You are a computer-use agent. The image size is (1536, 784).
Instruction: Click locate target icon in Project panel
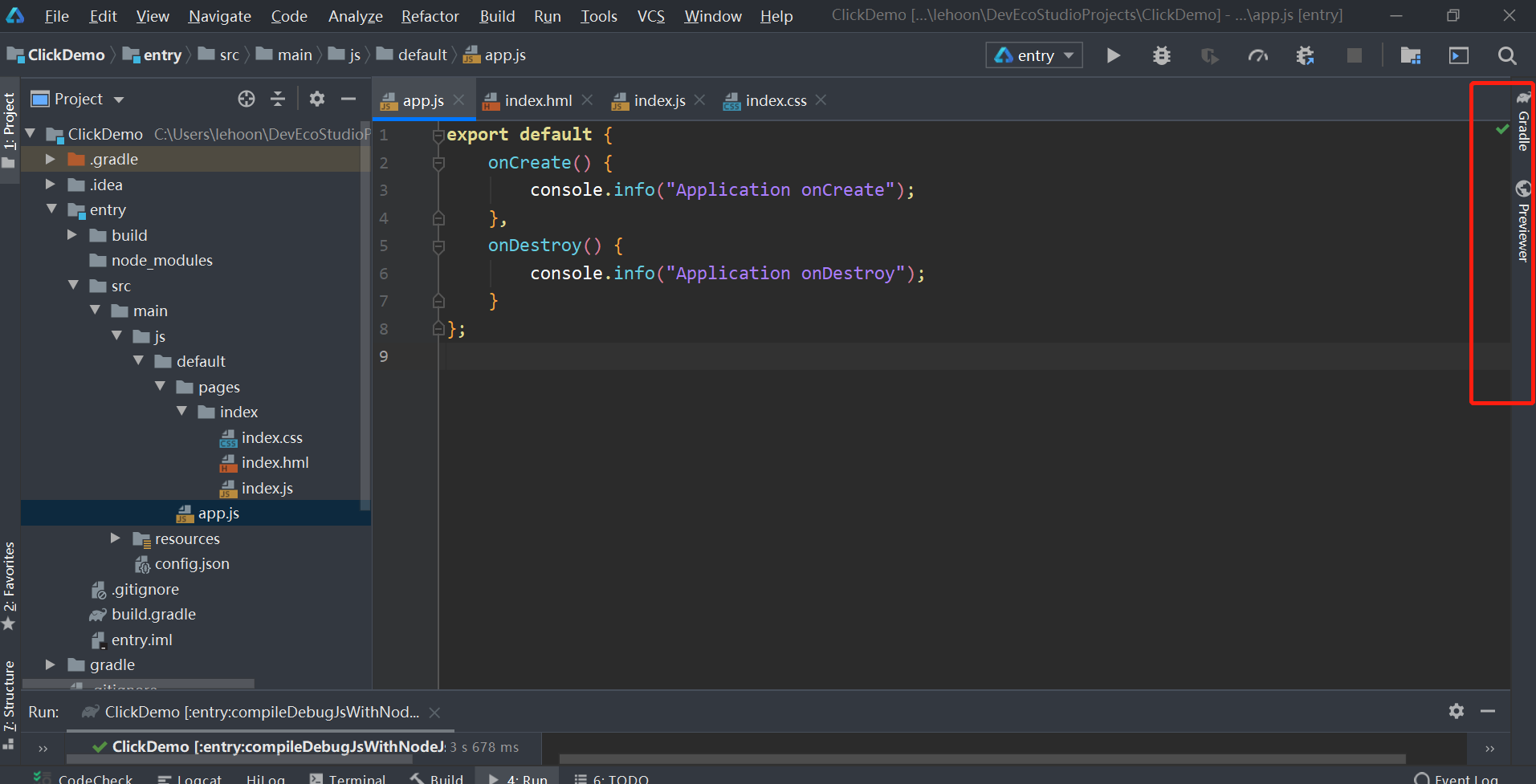pyautogui.click(x=246, y=99)
